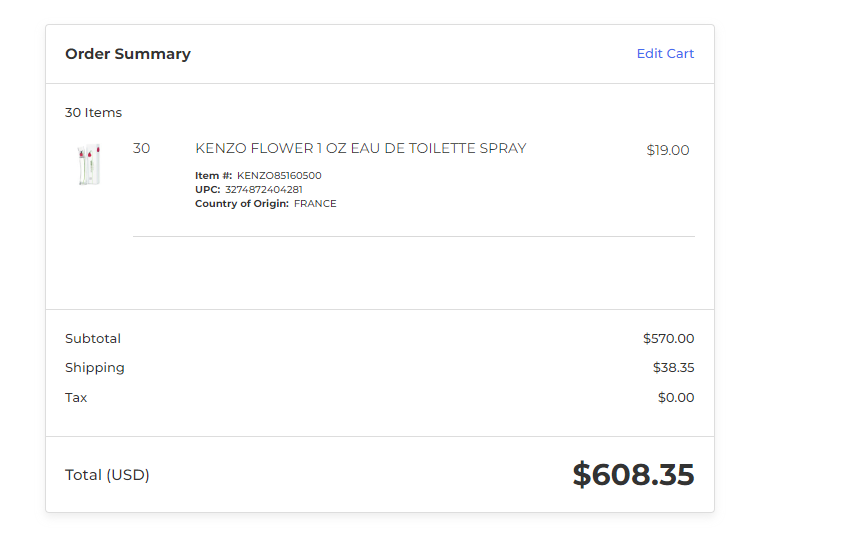Select the Item # label text
This screenshot has height=541, width=862.
(213, 175)
